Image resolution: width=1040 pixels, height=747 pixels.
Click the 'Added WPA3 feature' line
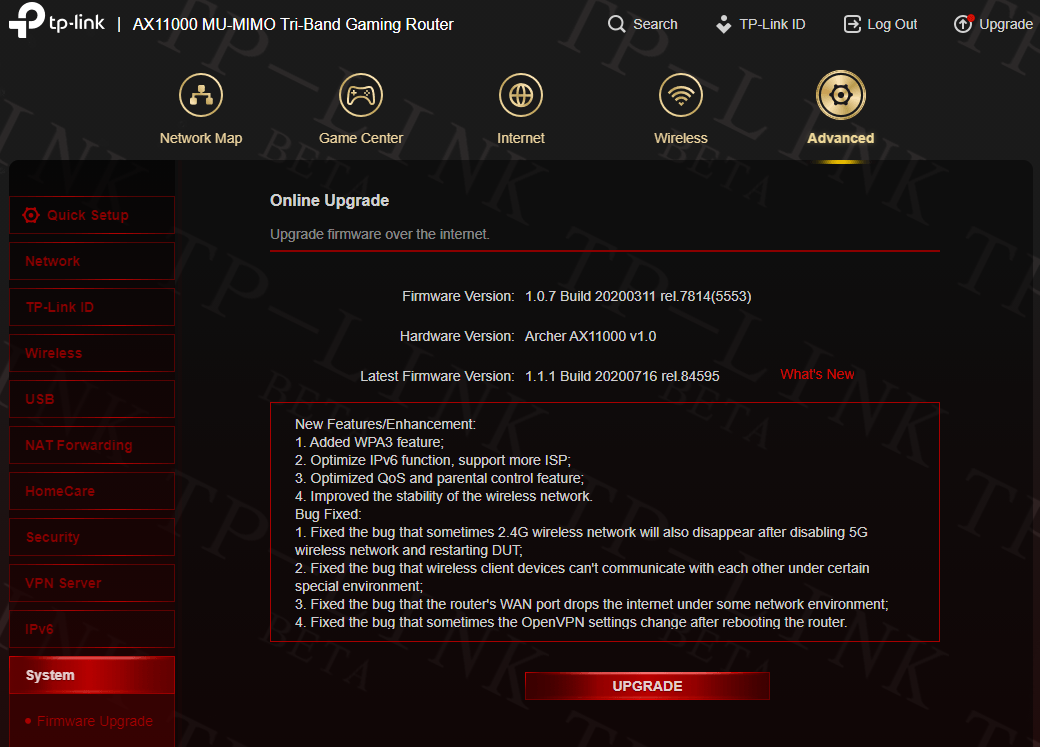click(369, 442)
